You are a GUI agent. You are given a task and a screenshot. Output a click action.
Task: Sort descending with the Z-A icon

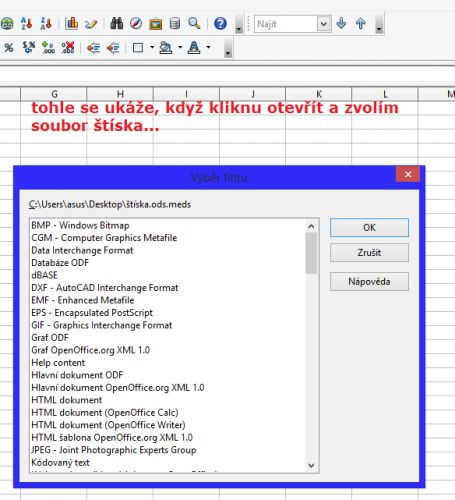tap(46, 24)
